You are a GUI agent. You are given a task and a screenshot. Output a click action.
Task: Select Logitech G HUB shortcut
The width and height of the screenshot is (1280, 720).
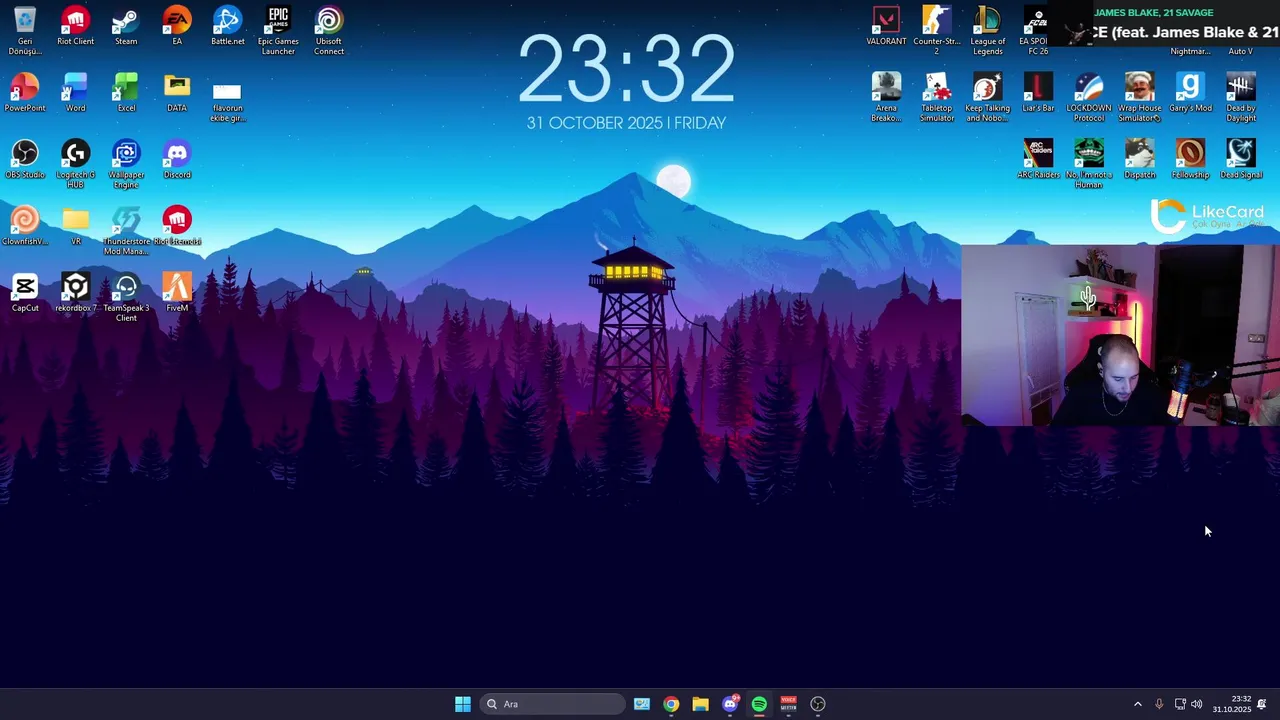pos(75,164)
